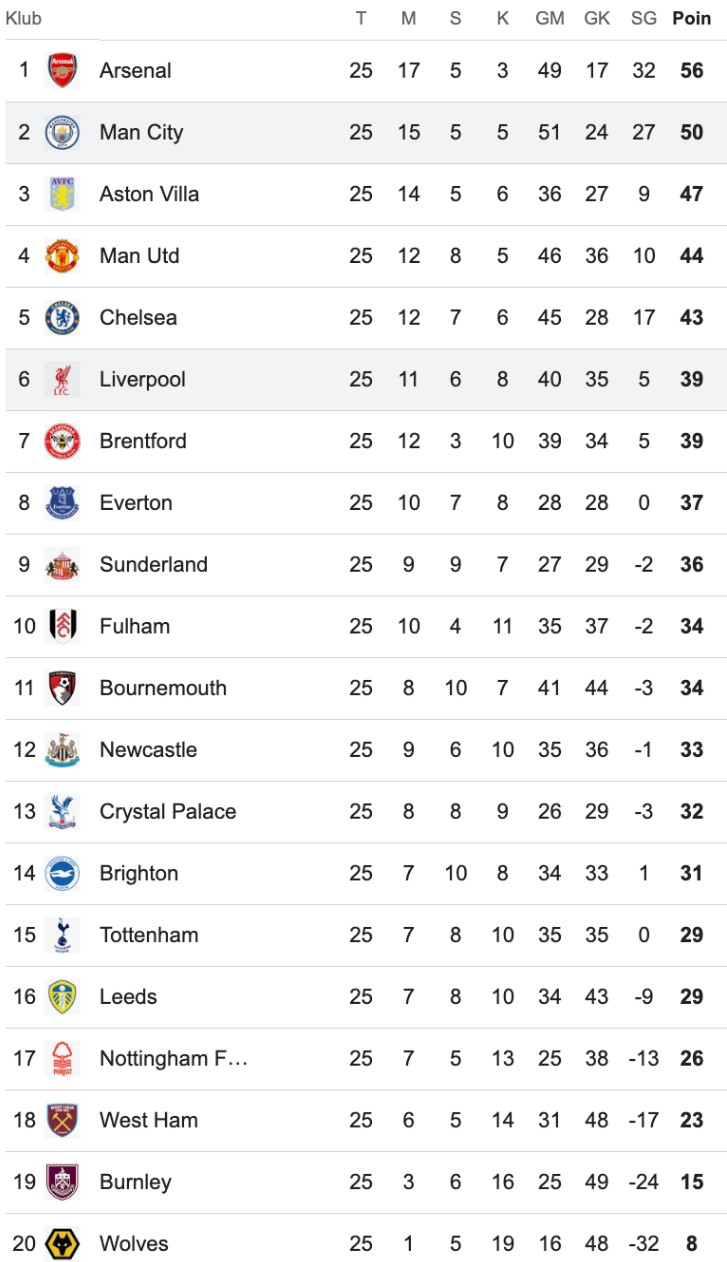Click the Liverpool club crest

coord(62,380)
